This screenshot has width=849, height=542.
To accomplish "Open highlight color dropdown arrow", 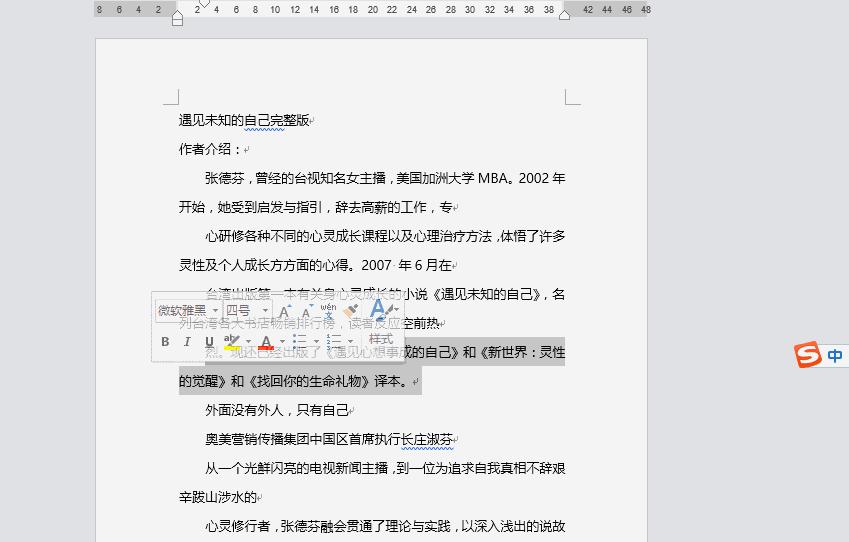I will (249, 341).
